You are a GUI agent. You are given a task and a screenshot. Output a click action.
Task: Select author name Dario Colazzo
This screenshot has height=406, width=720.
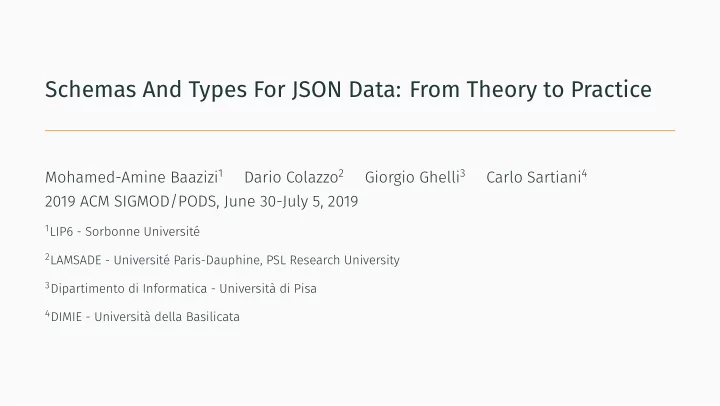291,177
